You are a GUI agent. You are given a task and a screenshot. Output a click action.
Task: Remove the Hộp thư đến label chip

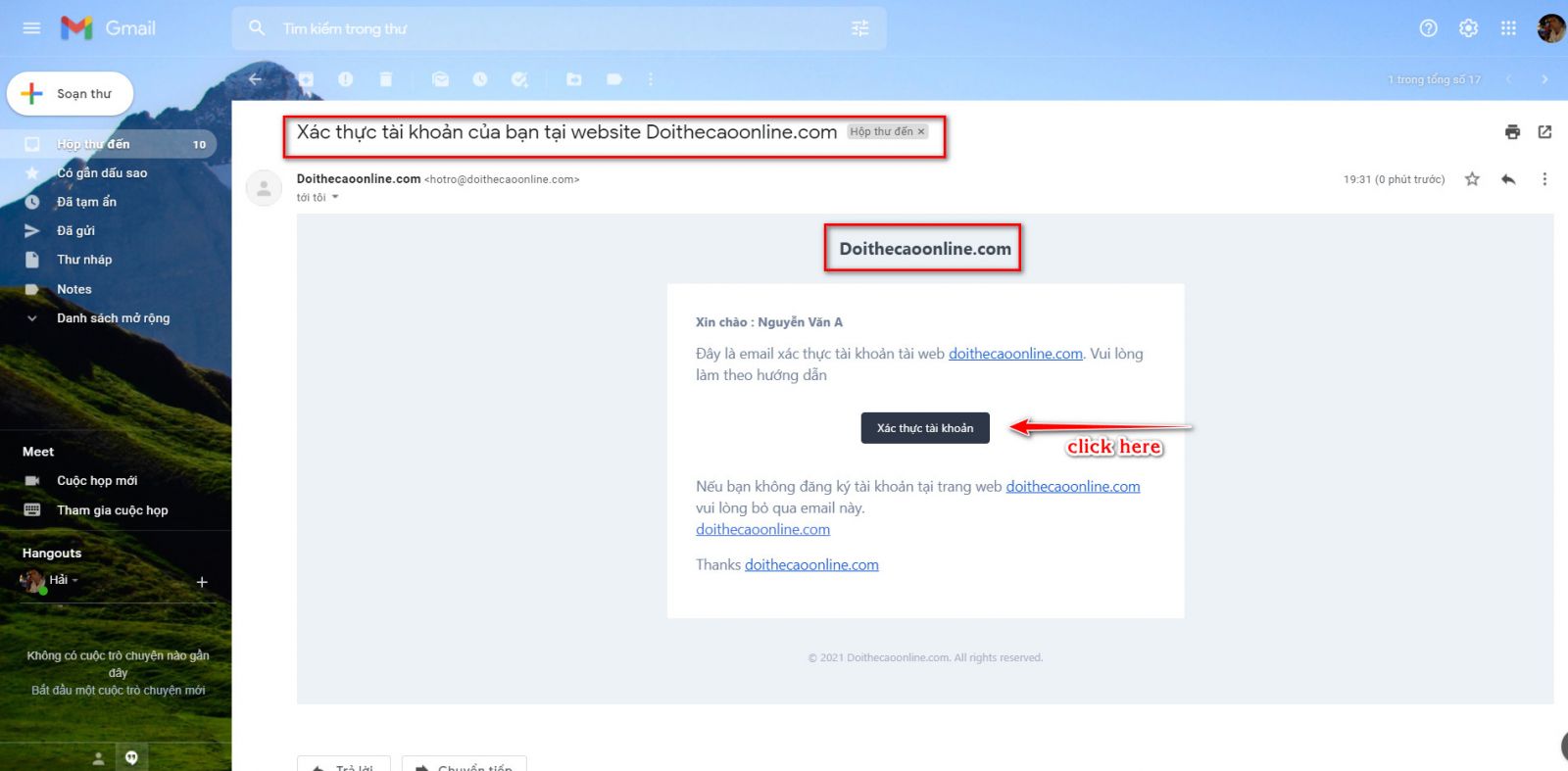point(921,131)
